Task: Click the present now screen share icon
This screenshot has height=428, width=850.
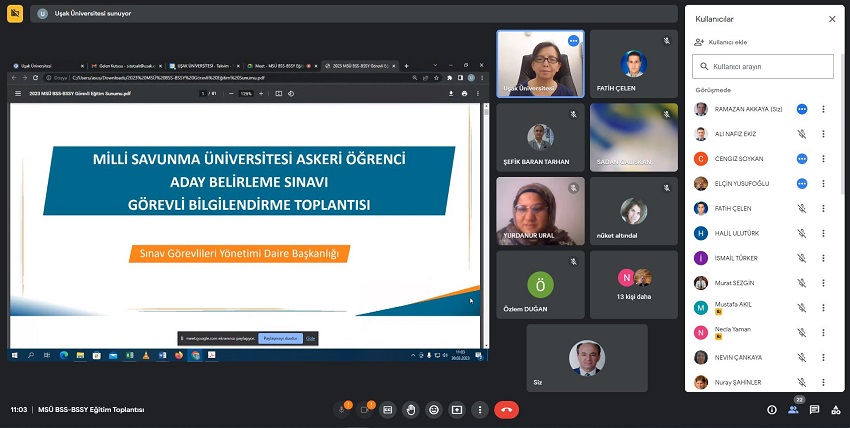Action: click(457, 409)
